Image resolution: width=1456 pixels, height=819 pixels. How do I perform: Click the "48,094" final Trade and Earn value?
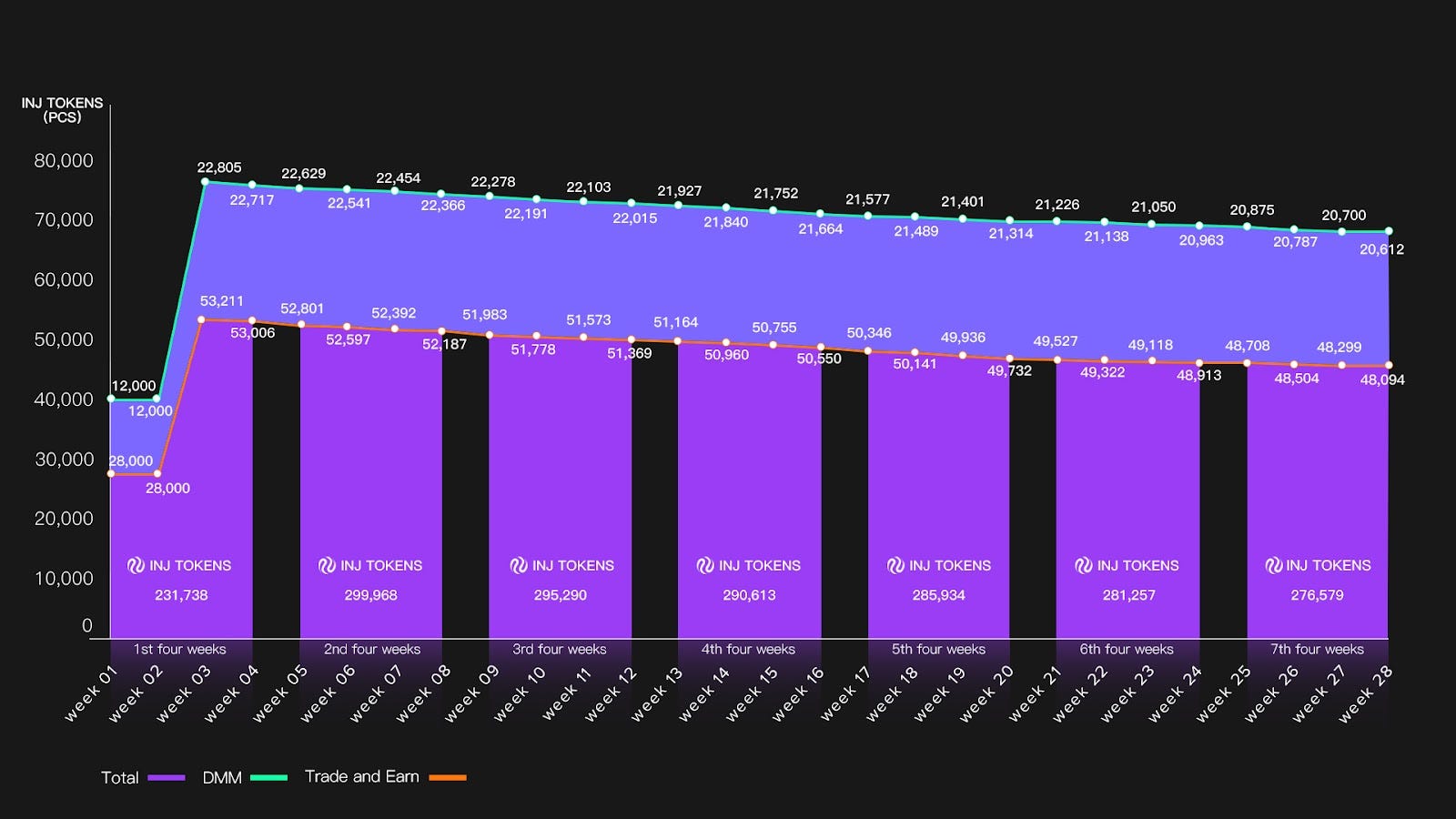tap(1383, 380)
